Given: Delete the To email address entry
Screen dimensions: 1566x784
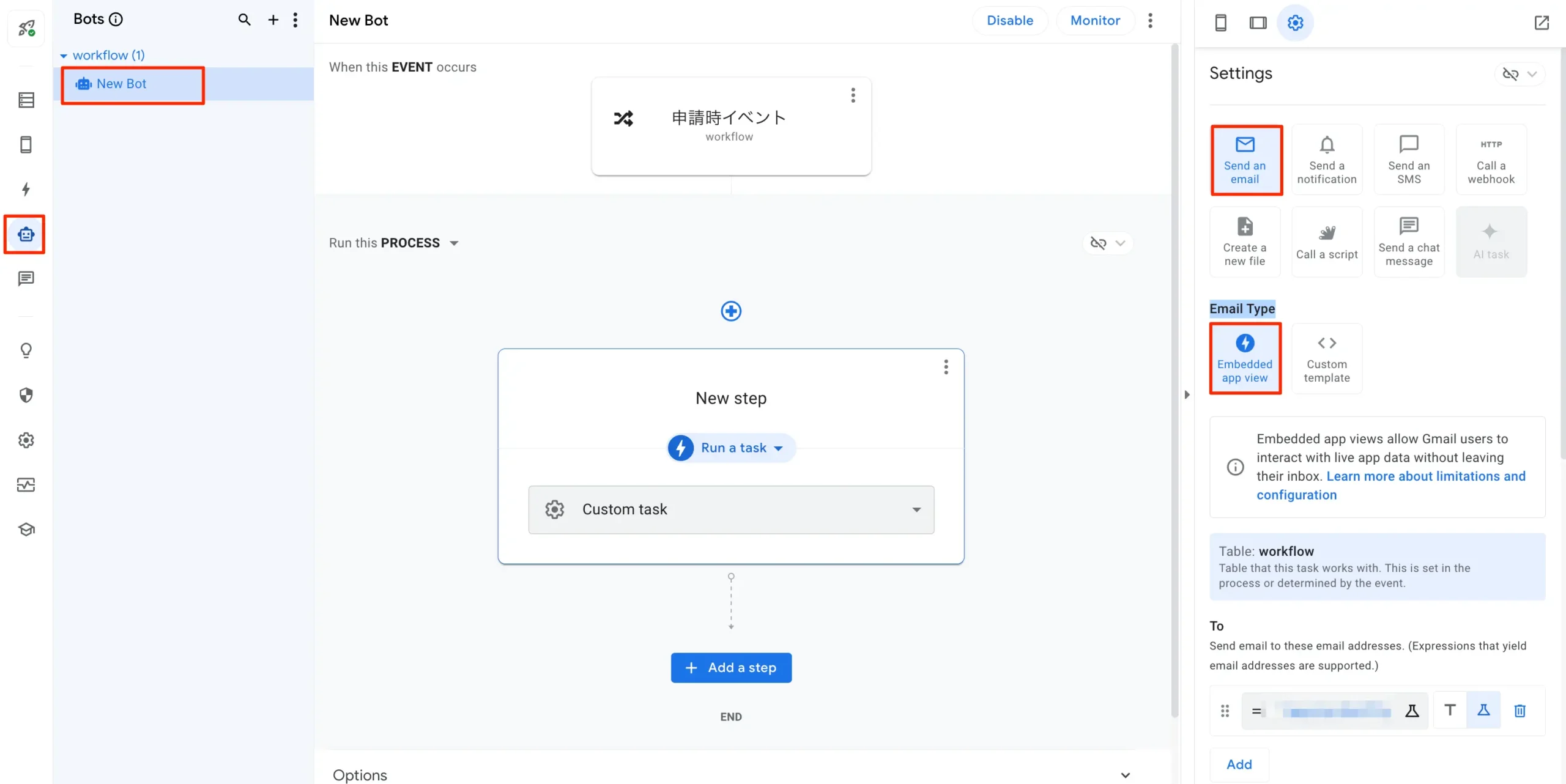Looking at the screenshot, I should coord(1520,711).
